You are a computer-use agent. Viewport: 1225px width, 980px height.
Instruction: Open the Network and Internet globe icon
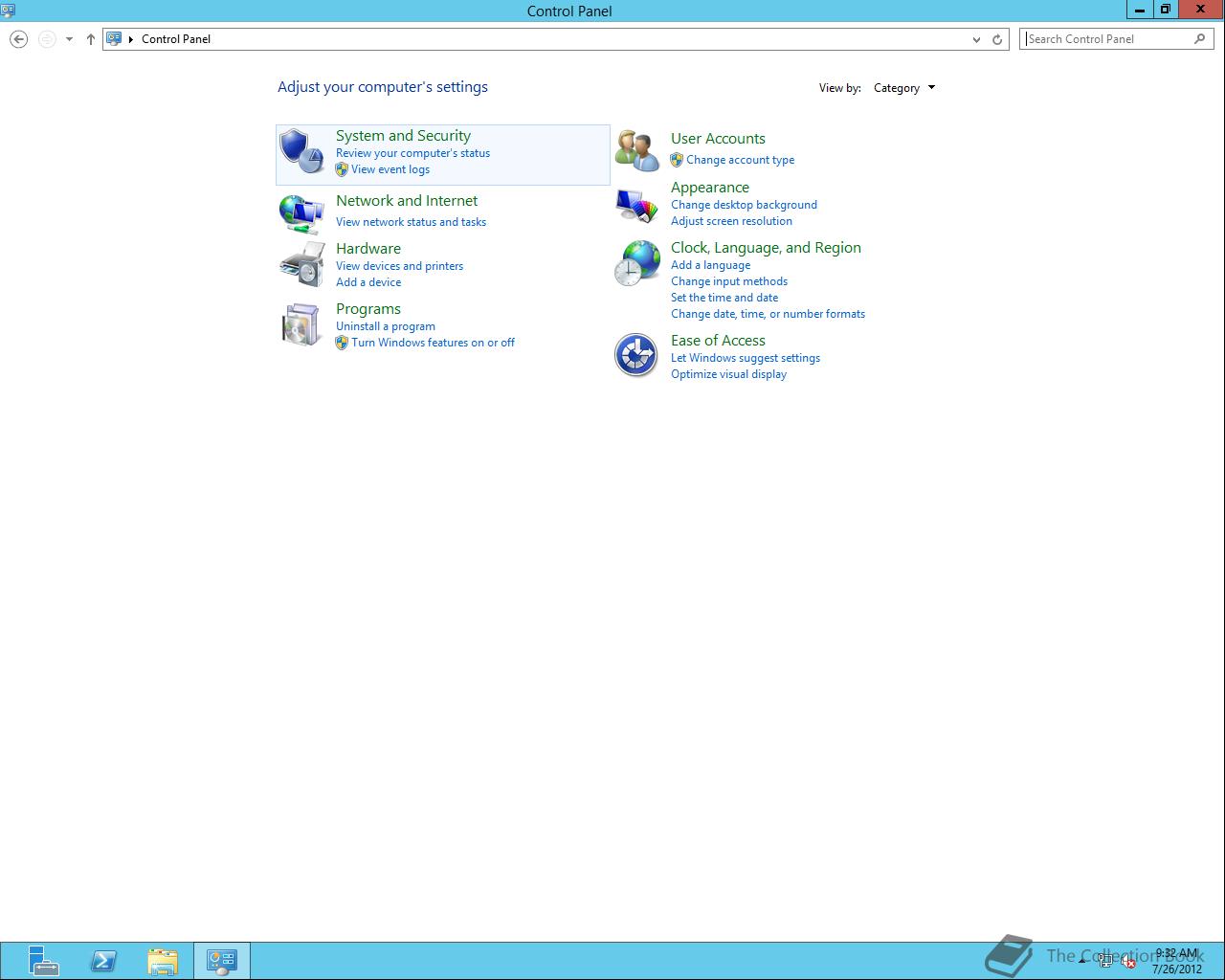point(301,213)
